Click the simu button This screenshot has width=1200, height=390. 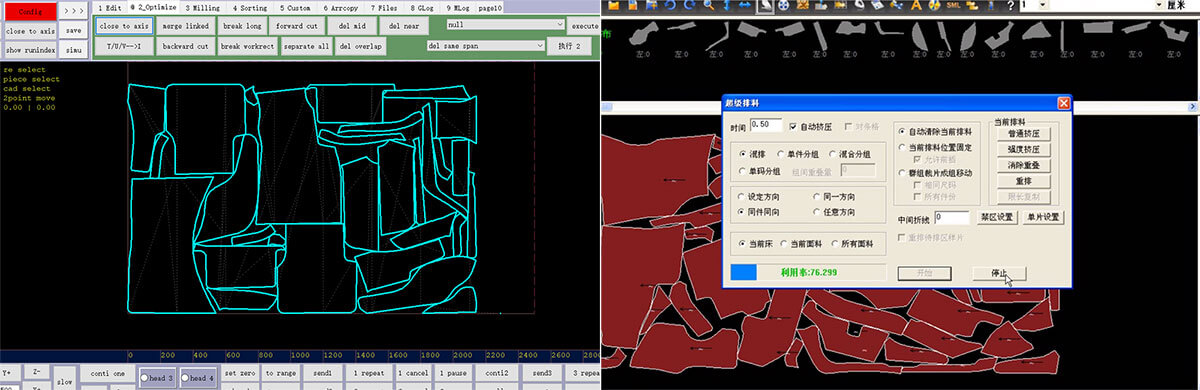pyautogui.click(x=74, y=49)
